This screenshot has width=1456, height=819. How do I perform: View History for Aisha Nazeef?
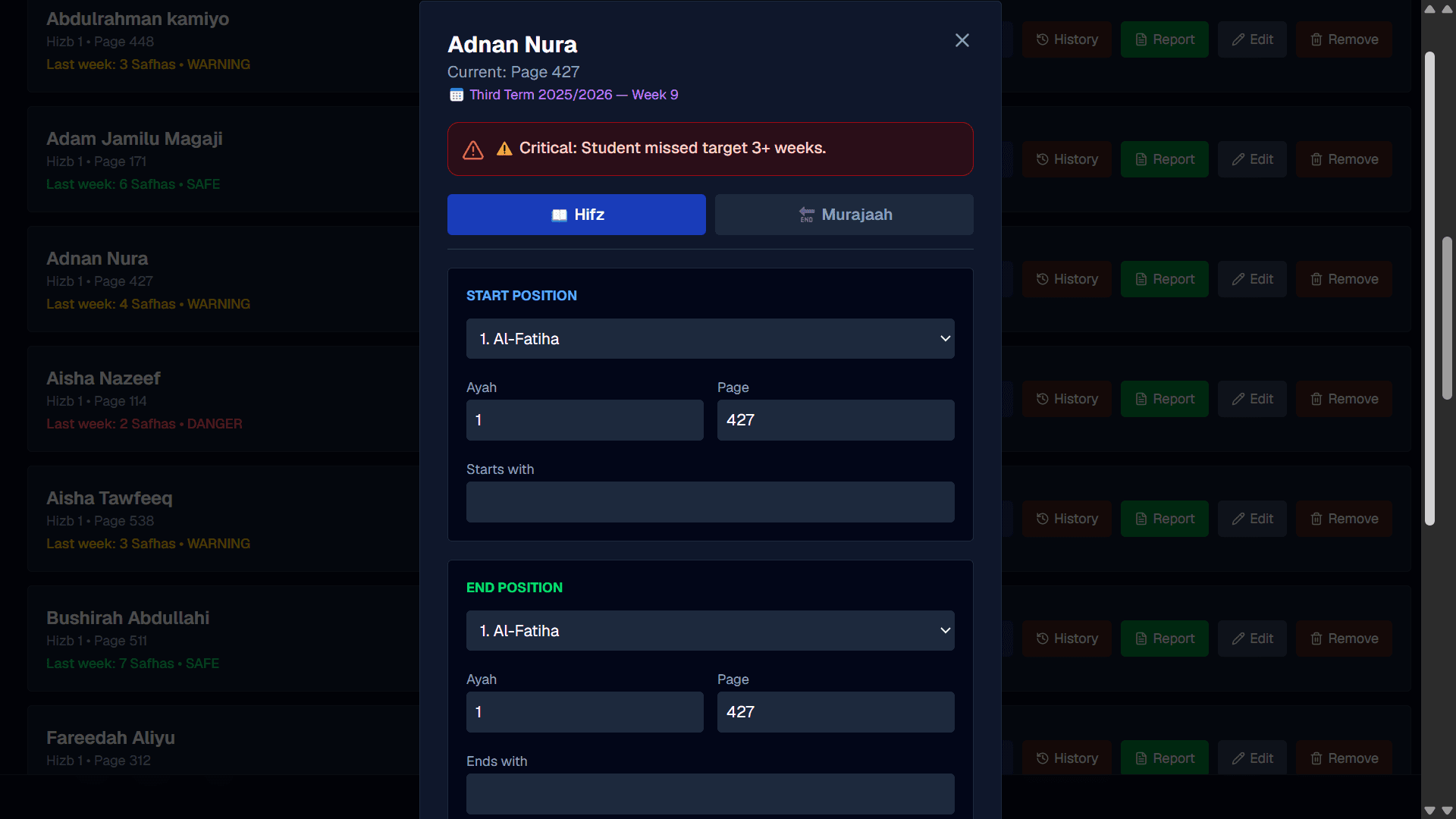tap(1066, 399)
